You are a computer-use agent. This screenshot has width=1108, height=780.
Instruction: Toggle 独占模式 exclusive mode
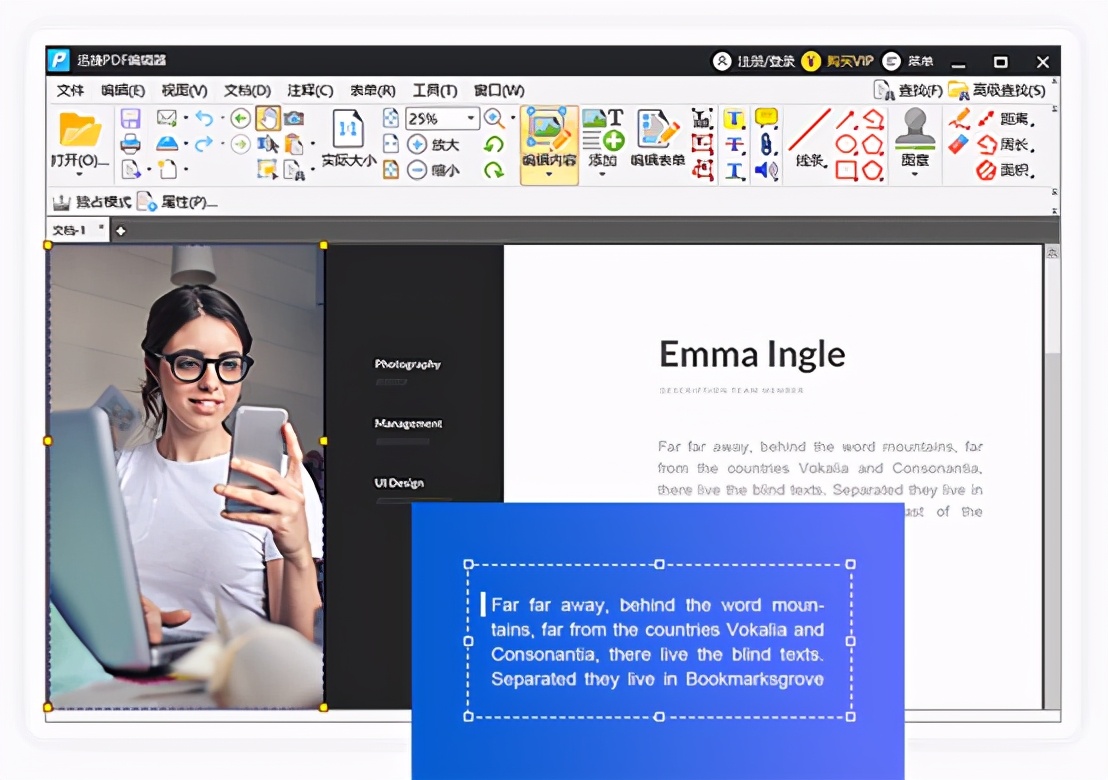(x=92, y=202)
